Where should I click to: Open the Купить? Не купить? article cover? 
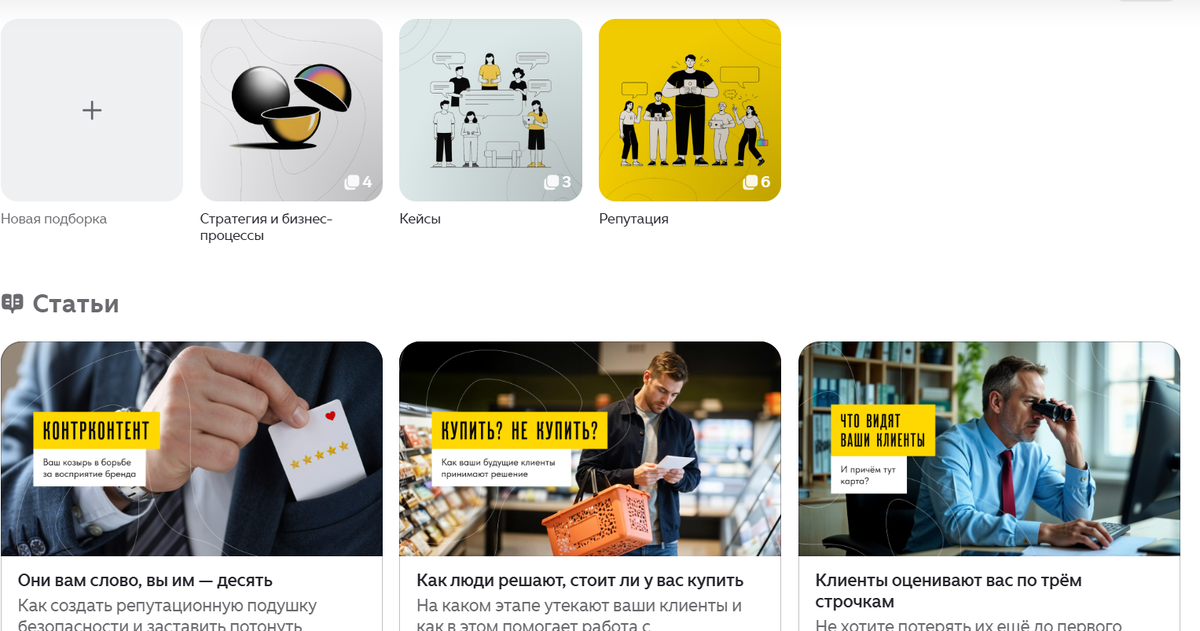click(590, 449)
